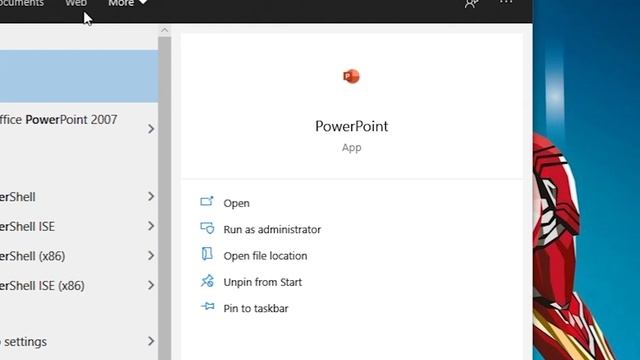Click the three-dot options icon in top bar

[506, 2]
